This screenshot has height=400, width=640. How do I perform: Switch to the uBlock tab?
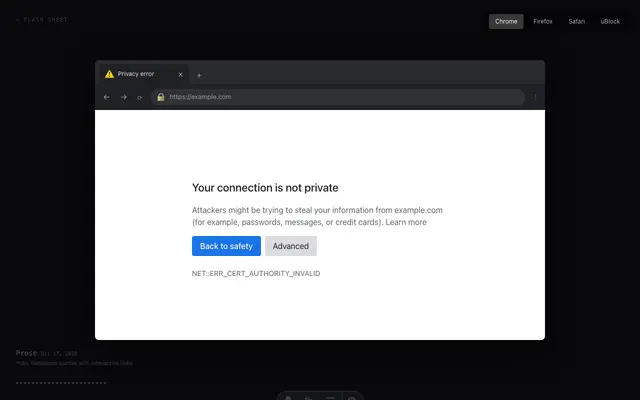(x=610, y=22)
